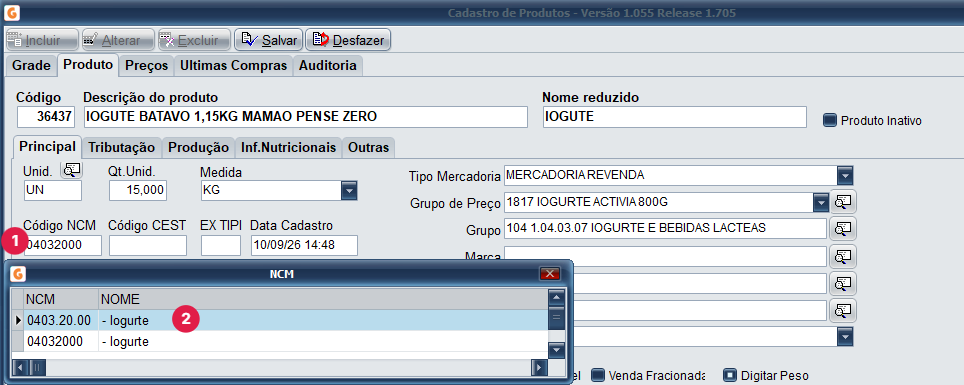Click NCM vertical scrollbar thumb

click(556, 317)
